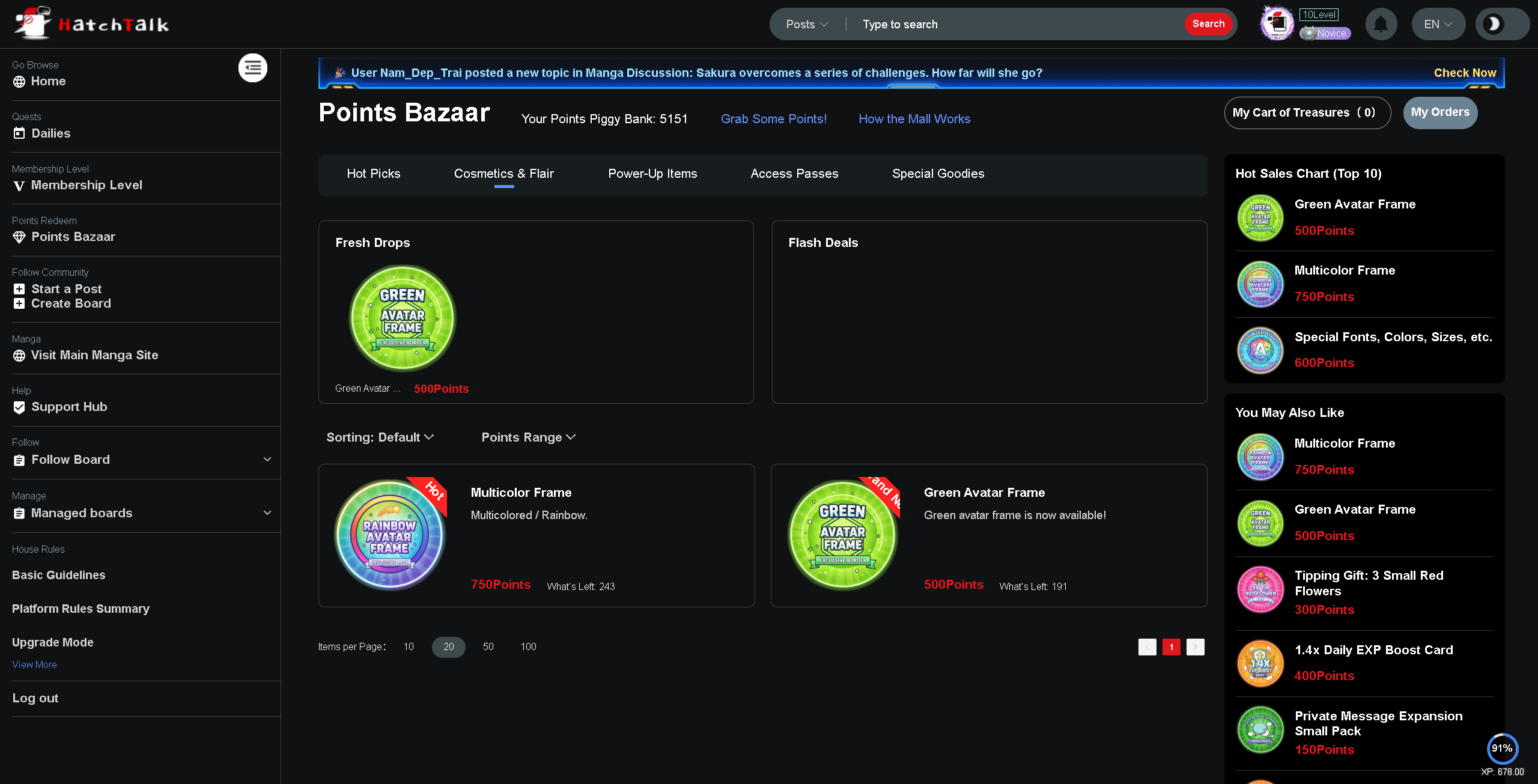Click the My Orders button

click(x=1439, y=112)
